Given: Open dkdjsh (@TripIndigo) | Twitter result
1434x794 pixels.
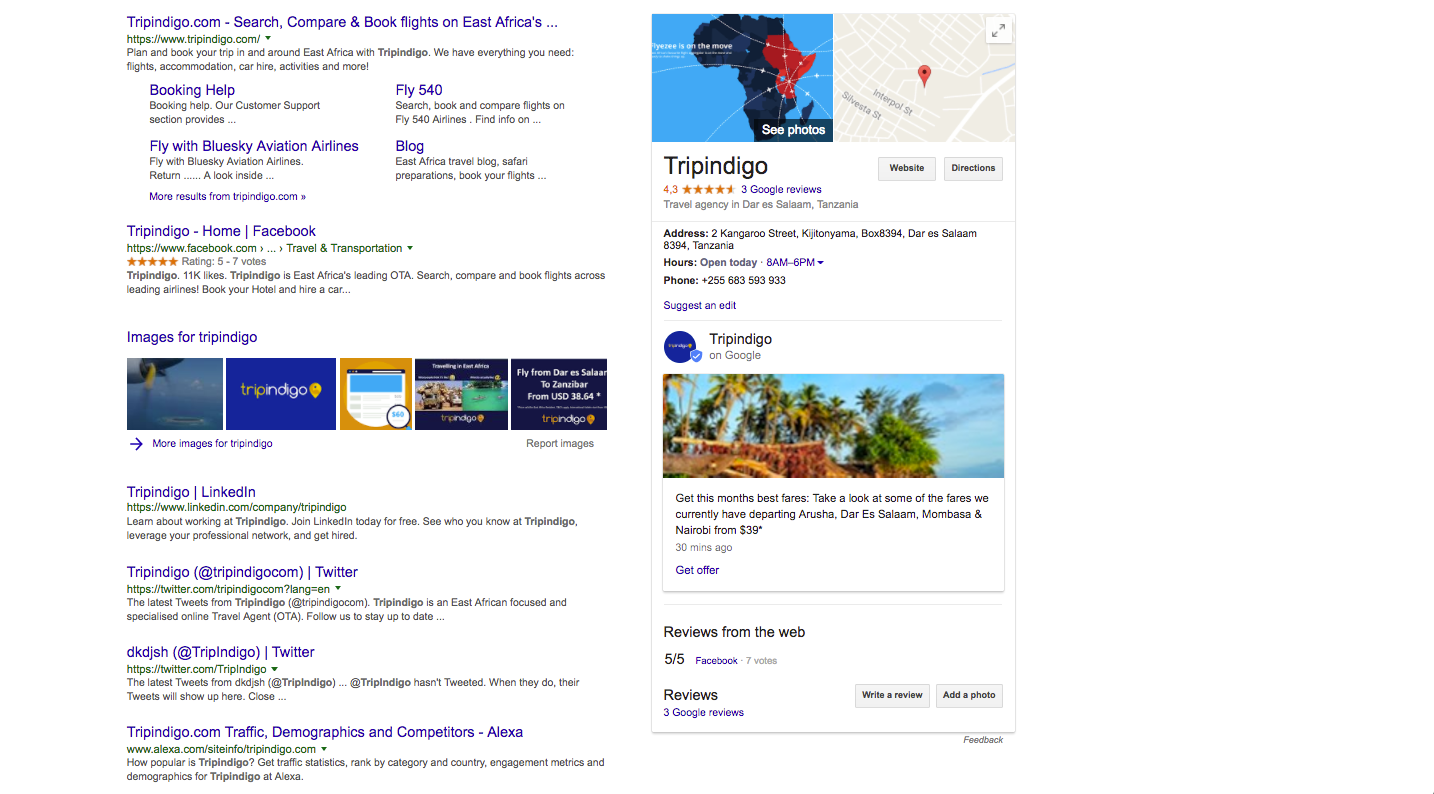Looking at the screenshot, I should pos(221,652).
